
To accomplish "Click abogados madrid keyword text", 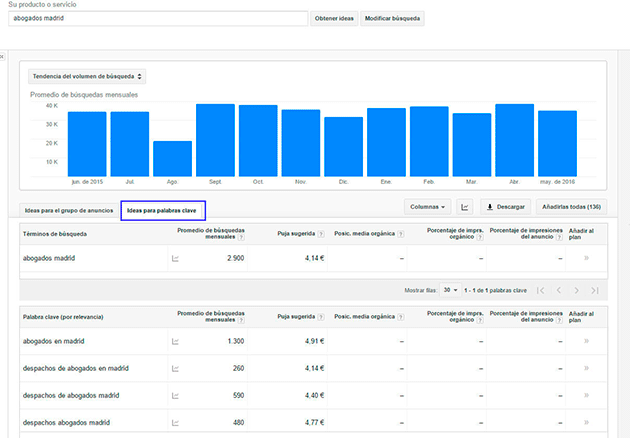I will (x=49, y=258).
